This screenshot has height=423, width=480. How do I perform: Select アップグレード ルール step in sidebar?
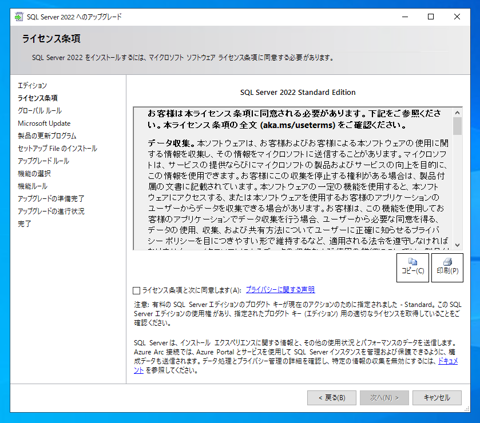(43, 161)
